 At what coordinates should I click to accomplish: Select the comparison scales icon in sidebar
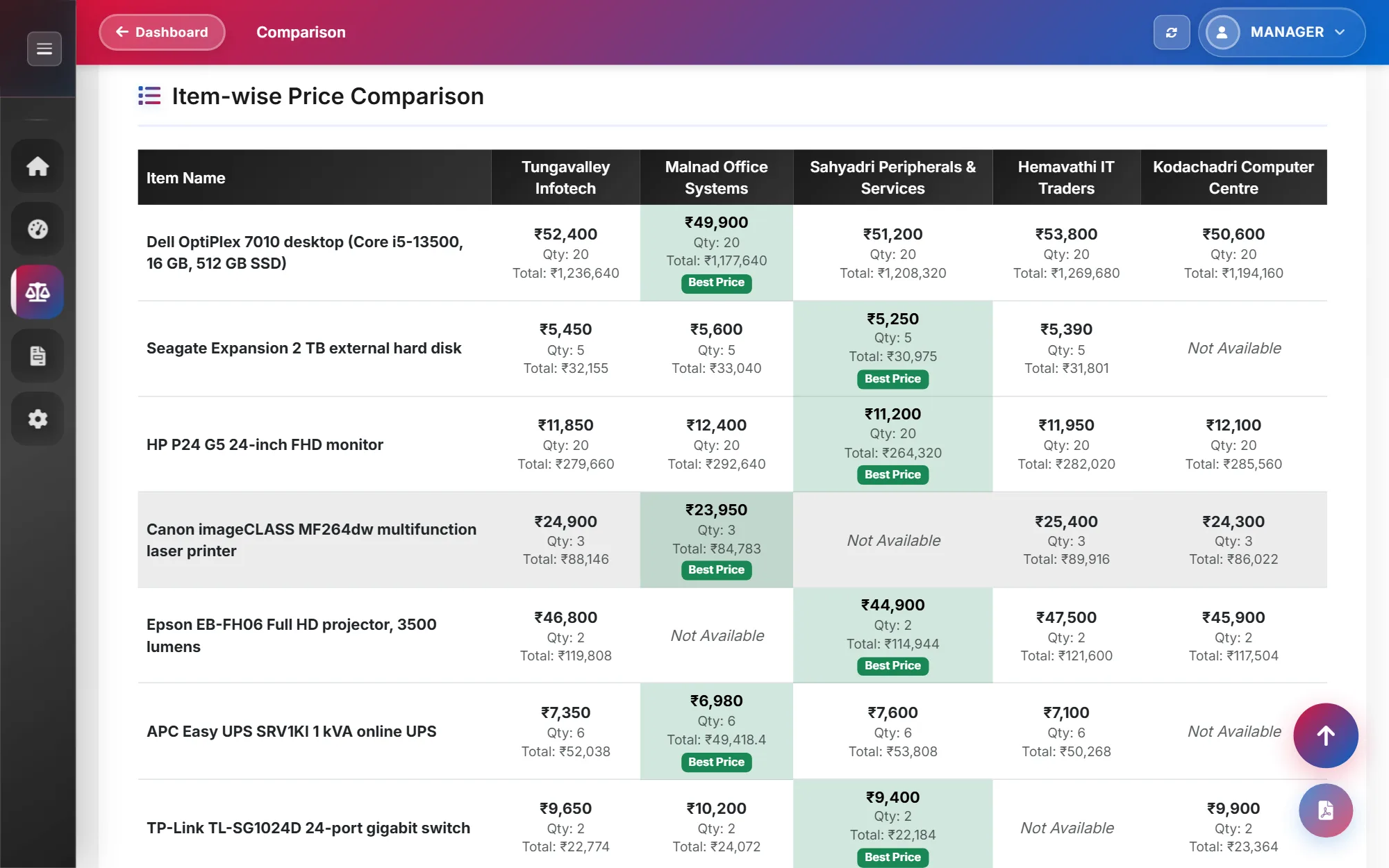click(38, 292)
